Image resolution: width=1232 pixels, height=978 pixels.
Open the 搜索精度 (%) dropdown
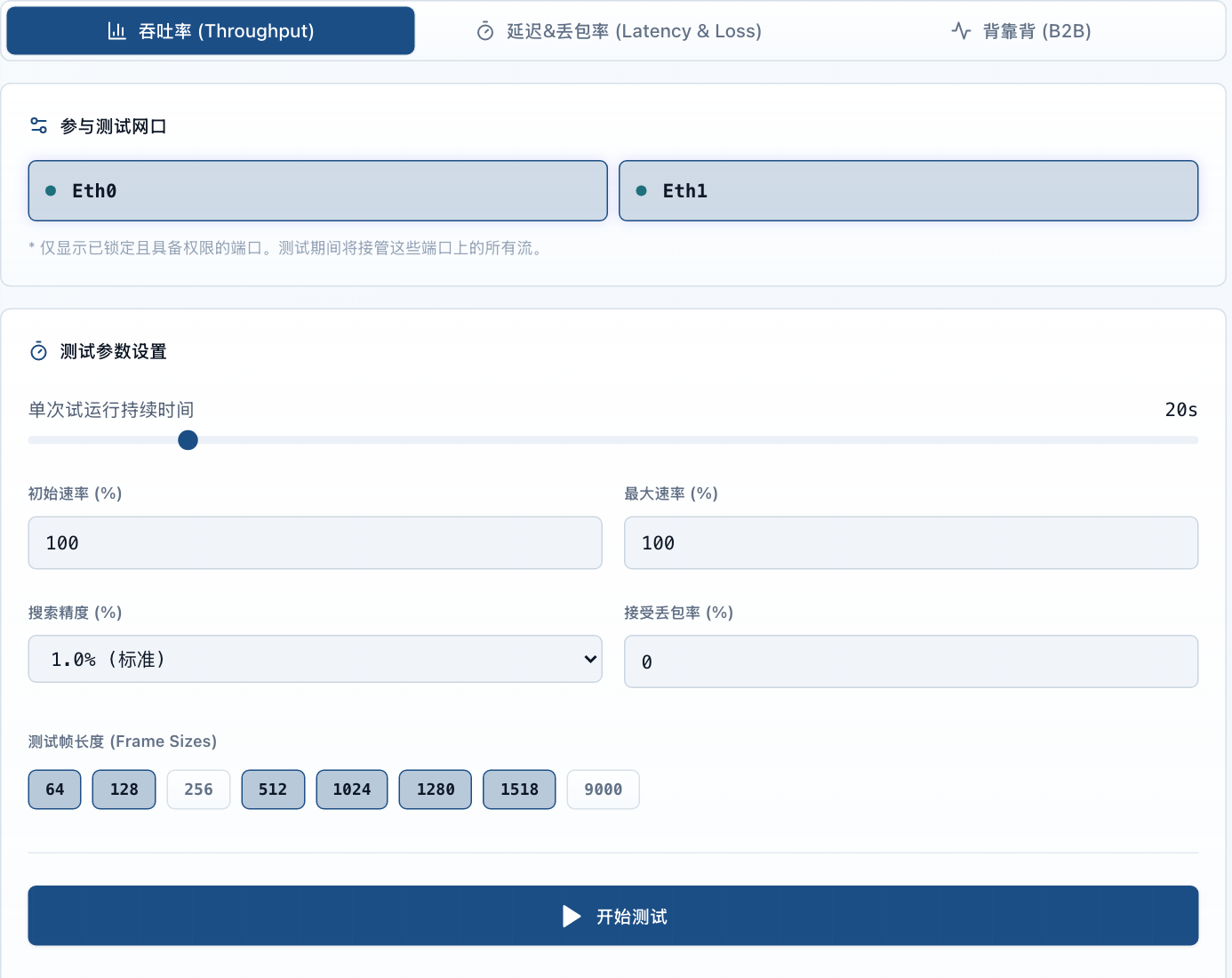315,659
